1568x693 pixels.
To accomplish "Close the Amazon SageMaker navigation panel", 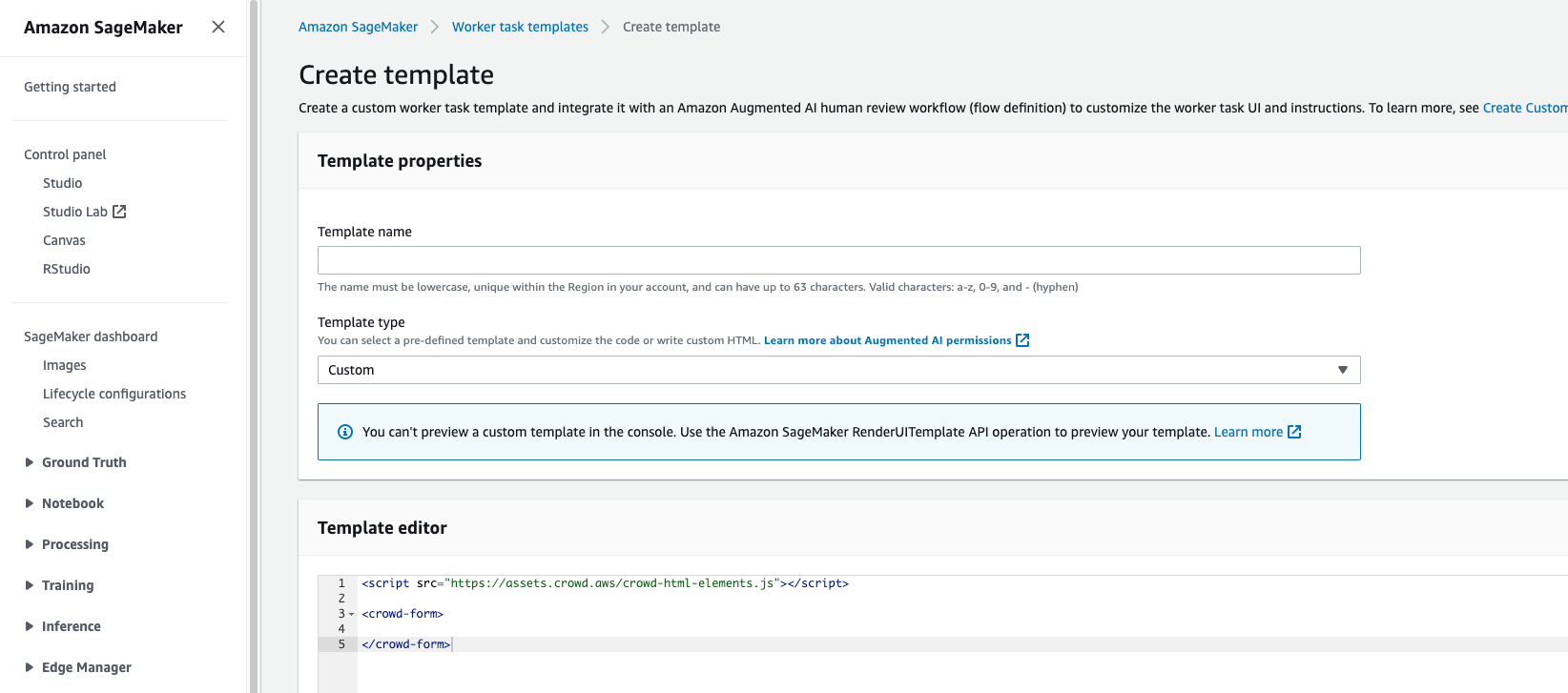I will coord(218,27).
